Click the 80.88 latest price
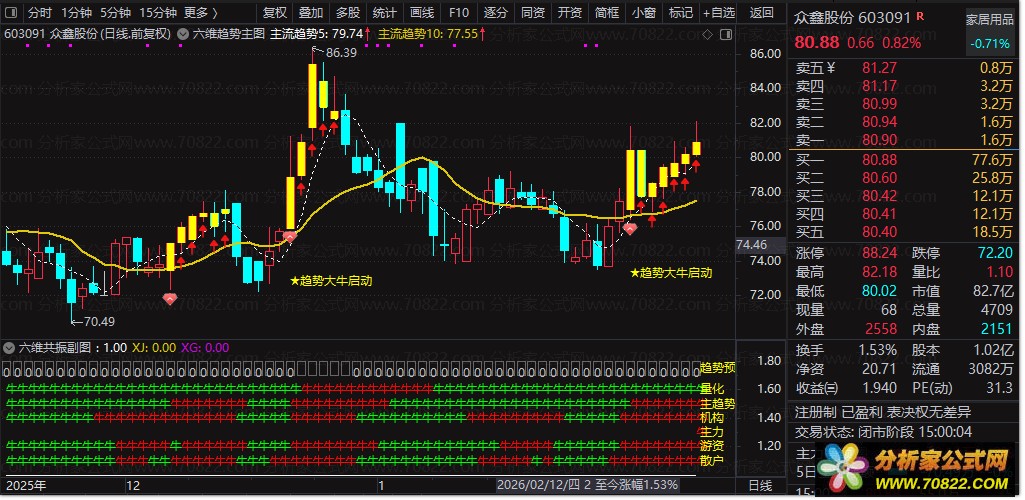 tap(817, 42)
